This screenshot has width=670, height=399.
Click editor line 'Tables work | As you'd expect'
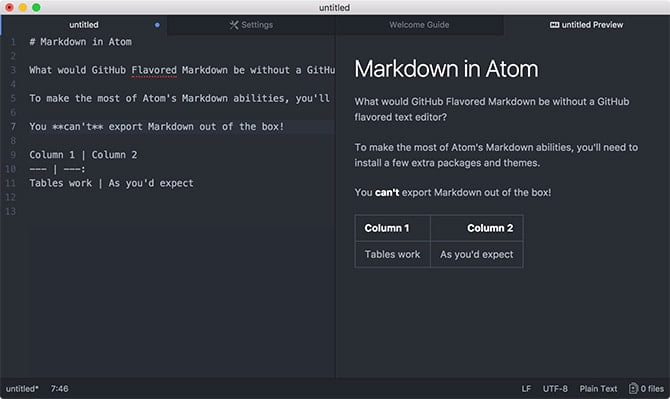(111, 183)
